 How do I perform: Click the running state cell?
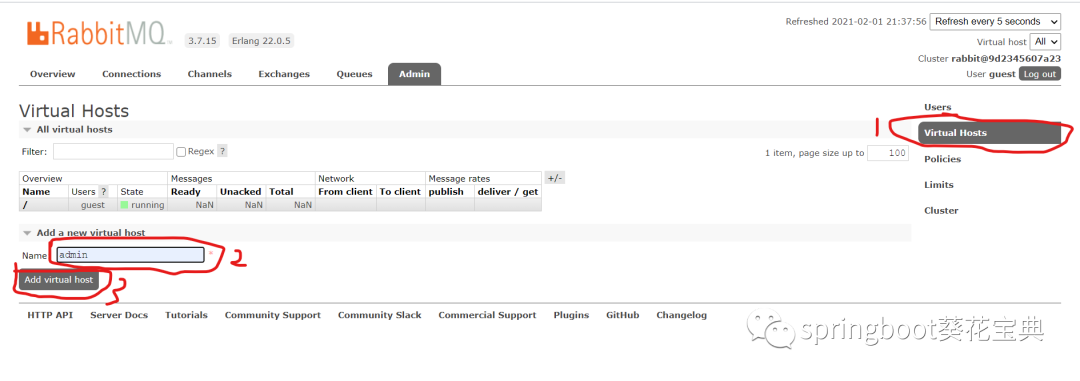pos(142,205)
